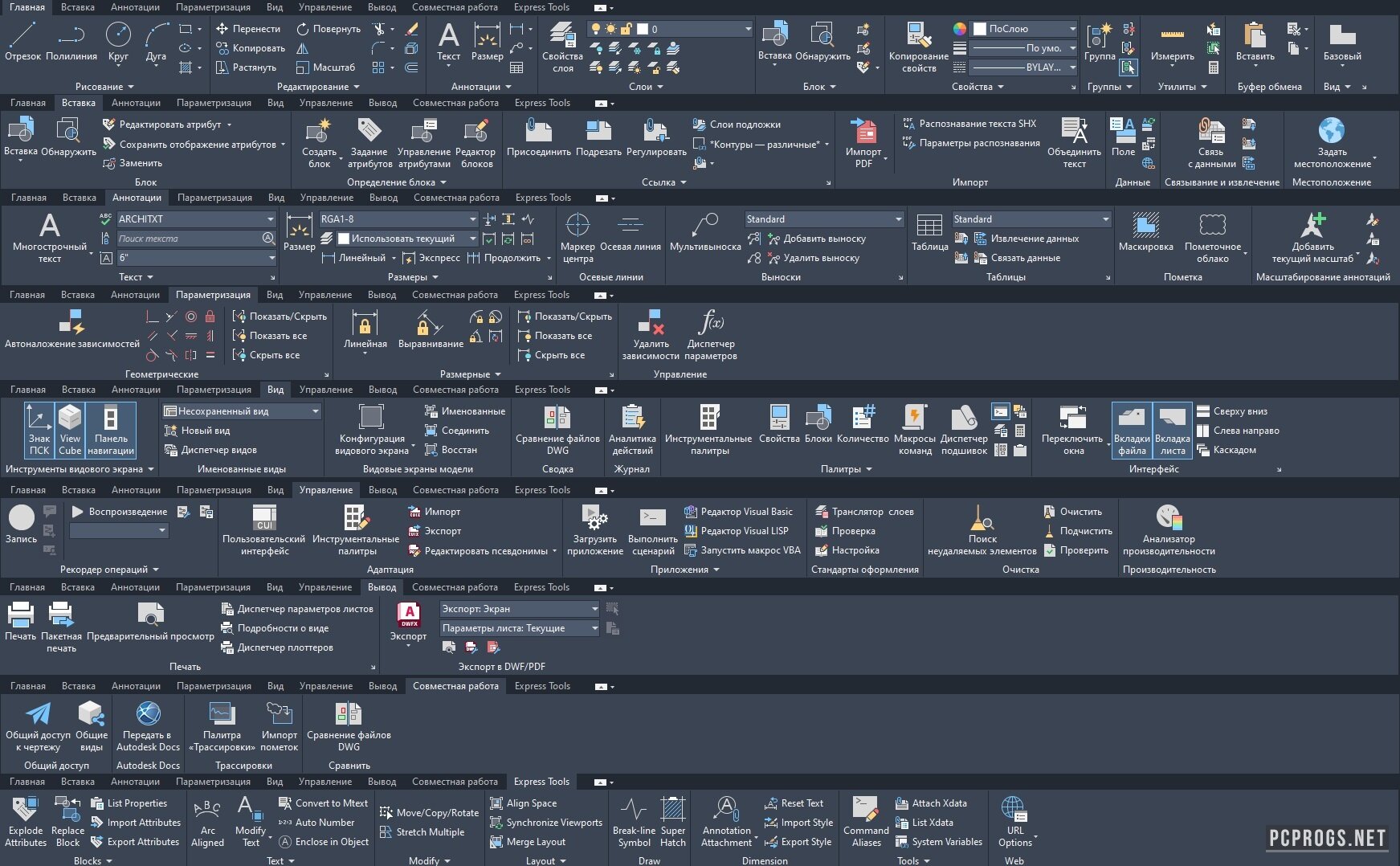This screenshot has width=1400, height=866.
Task: Expand the RGA1-8 dimension style dropdown
Action: tap(472, 219)
